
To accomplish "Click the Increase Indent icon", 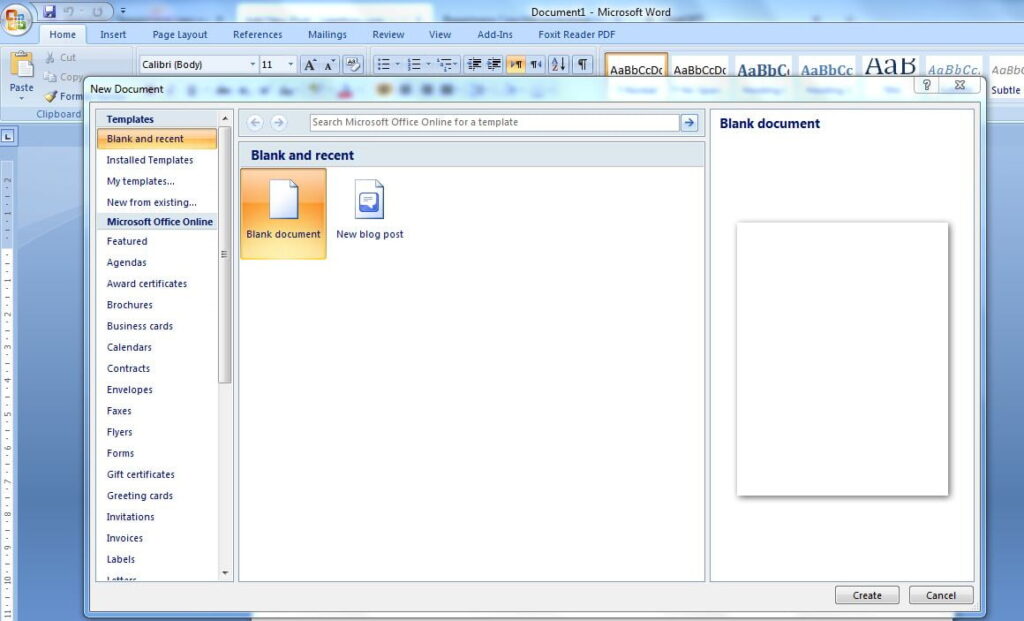I will point(494,64).
